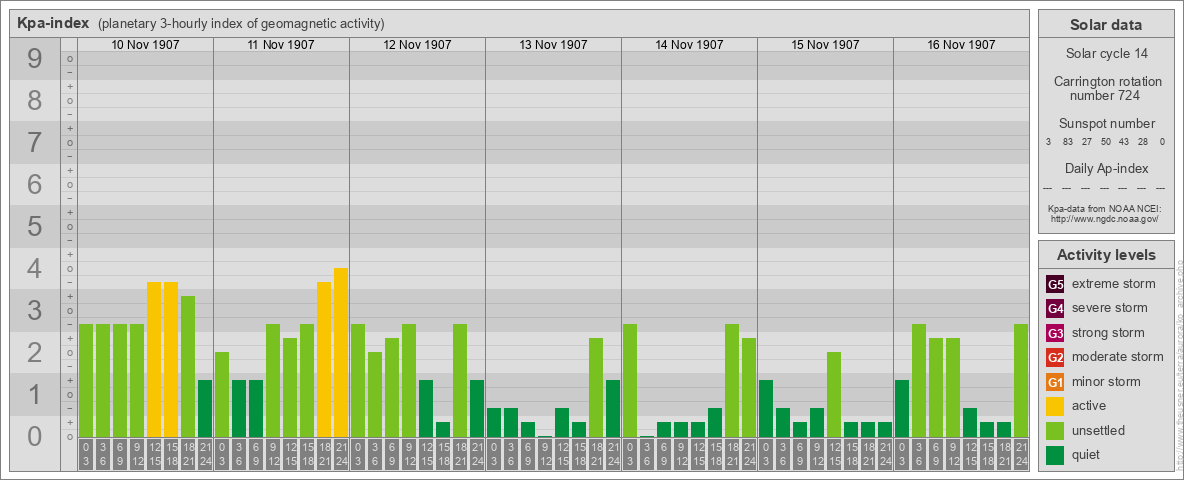Click the 9-12 hour label under 13 Nov
1184x480 pixels.
tap(544, 455)
